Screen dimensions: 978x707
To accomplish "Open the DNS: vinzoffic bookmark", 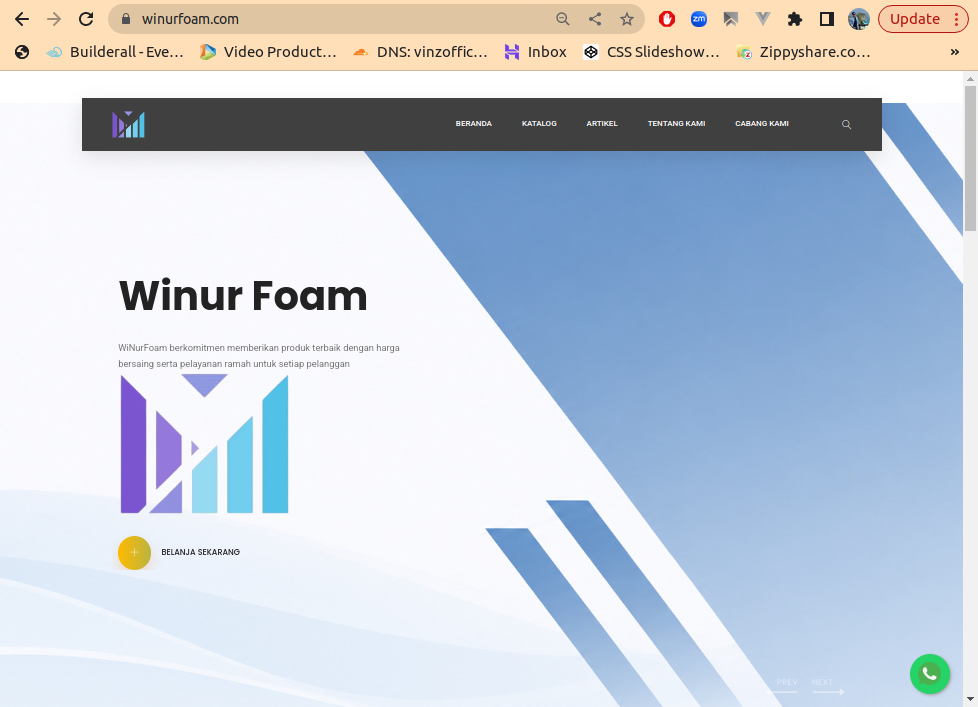I will pos(420,52).
